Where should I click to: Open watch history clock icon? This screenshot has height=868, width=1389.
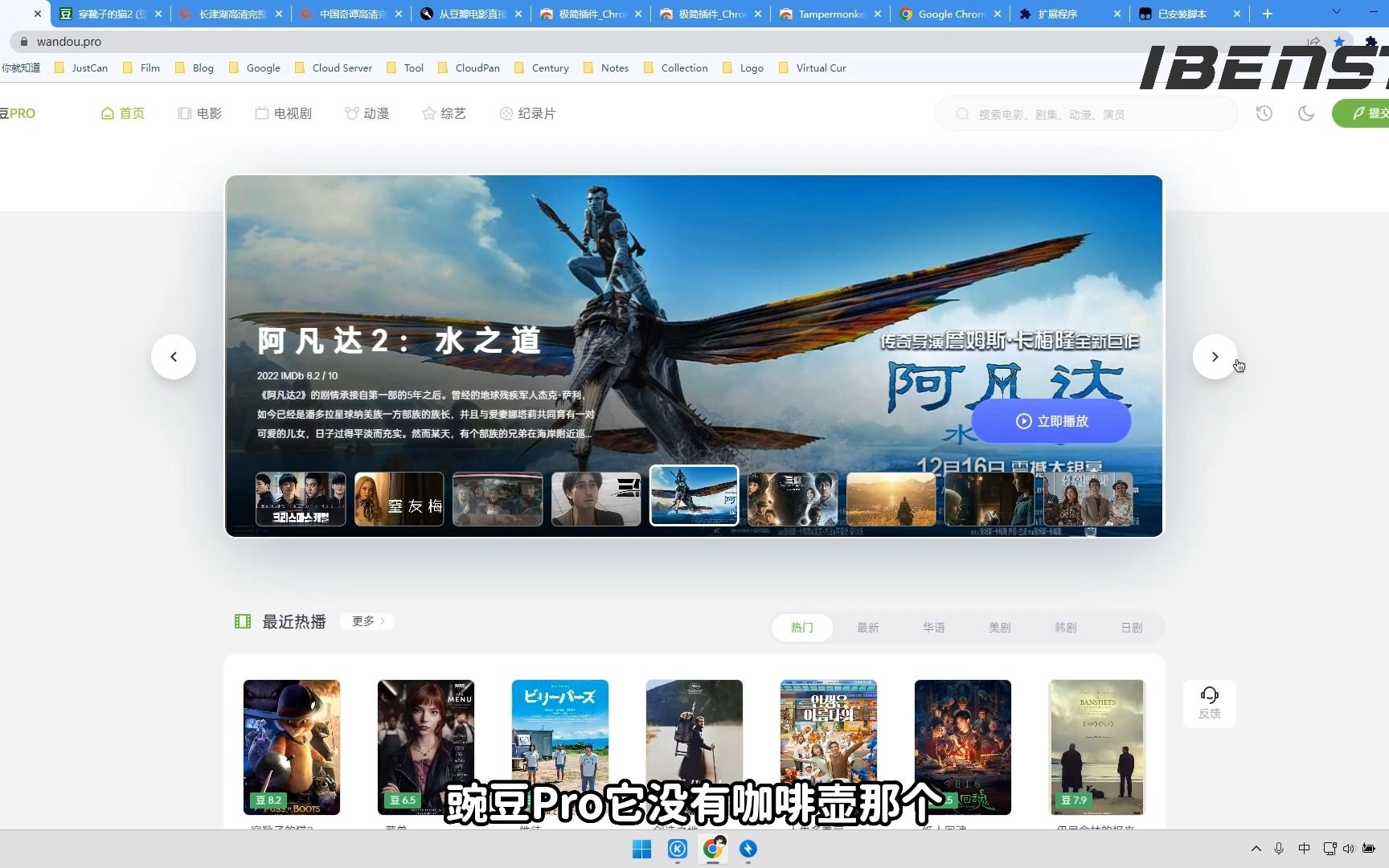1264,113
